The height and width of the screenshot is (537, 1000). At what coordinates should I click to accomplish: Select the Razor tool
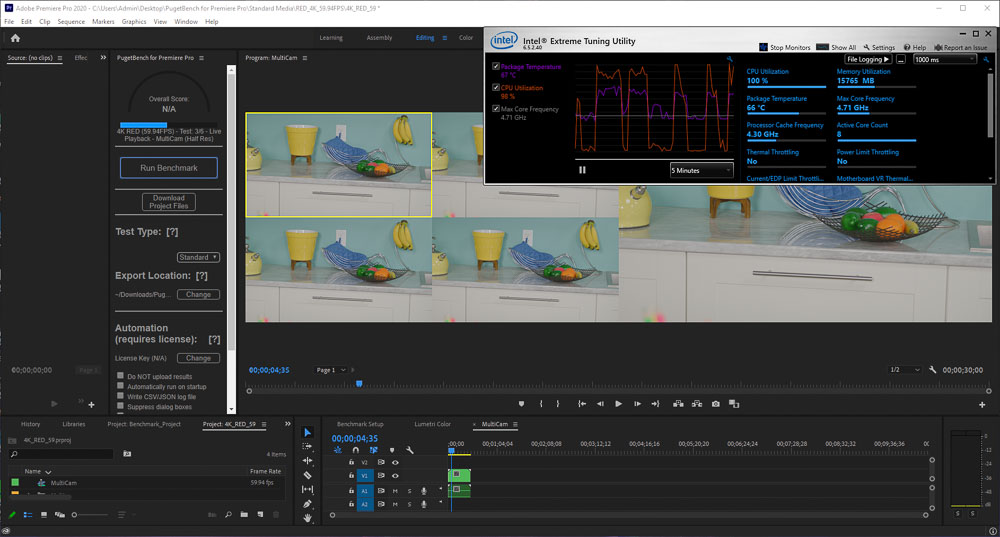click(x=307, y=475)
